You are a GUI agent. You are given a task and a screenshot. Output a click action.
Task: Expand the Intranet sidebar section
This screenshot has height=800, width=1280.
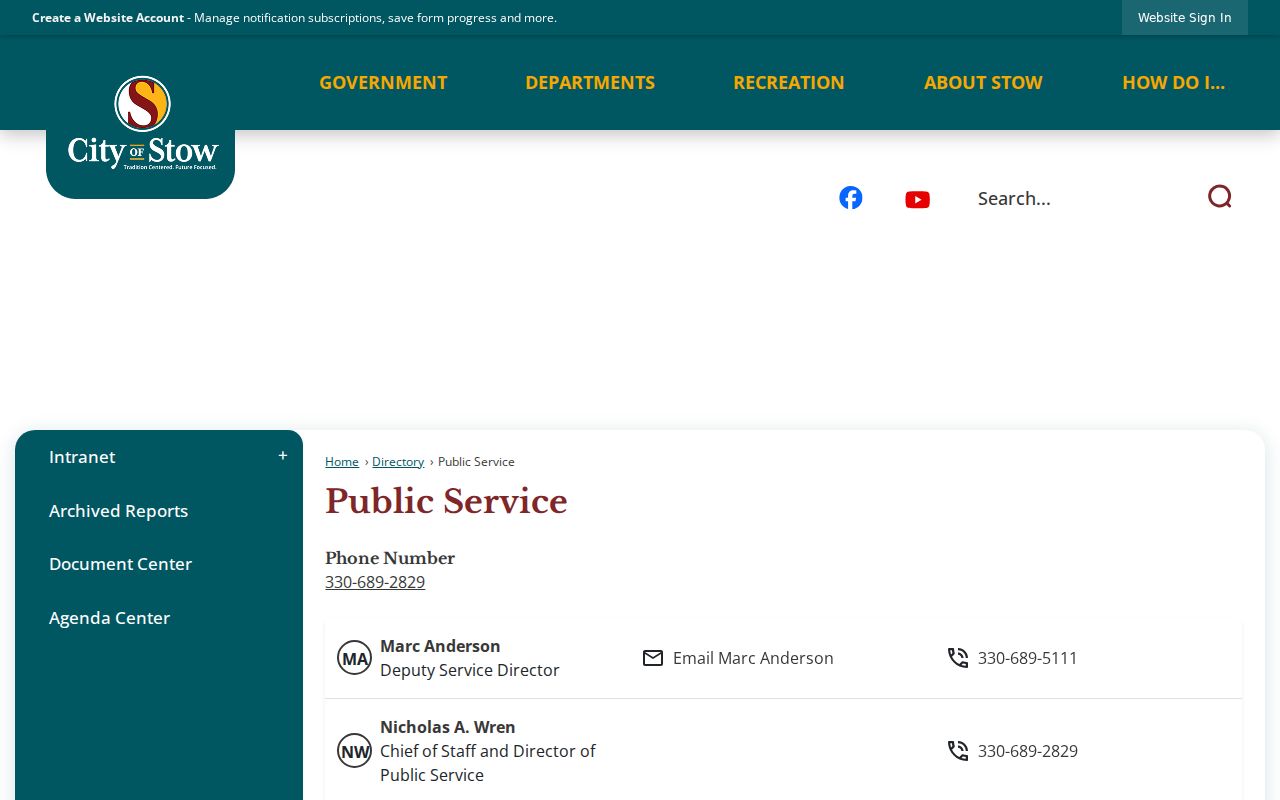pyautogui.click(x=283, y=456)
